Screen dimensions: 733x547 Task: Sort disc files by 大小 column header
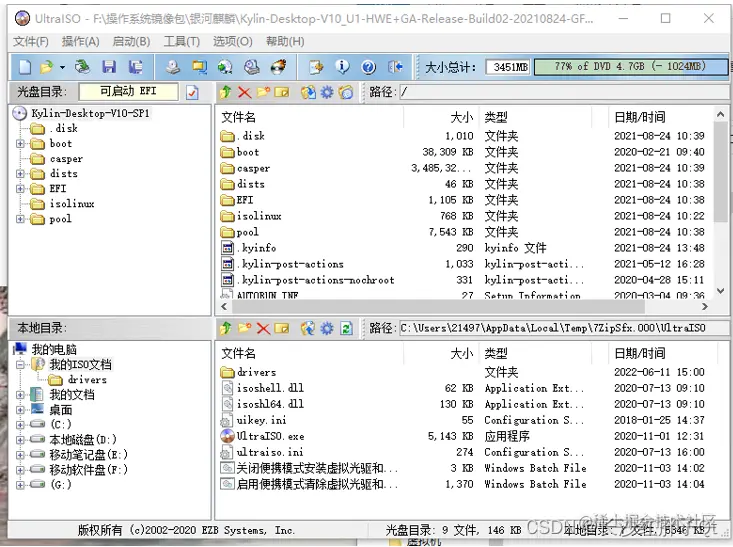point(441,117)
